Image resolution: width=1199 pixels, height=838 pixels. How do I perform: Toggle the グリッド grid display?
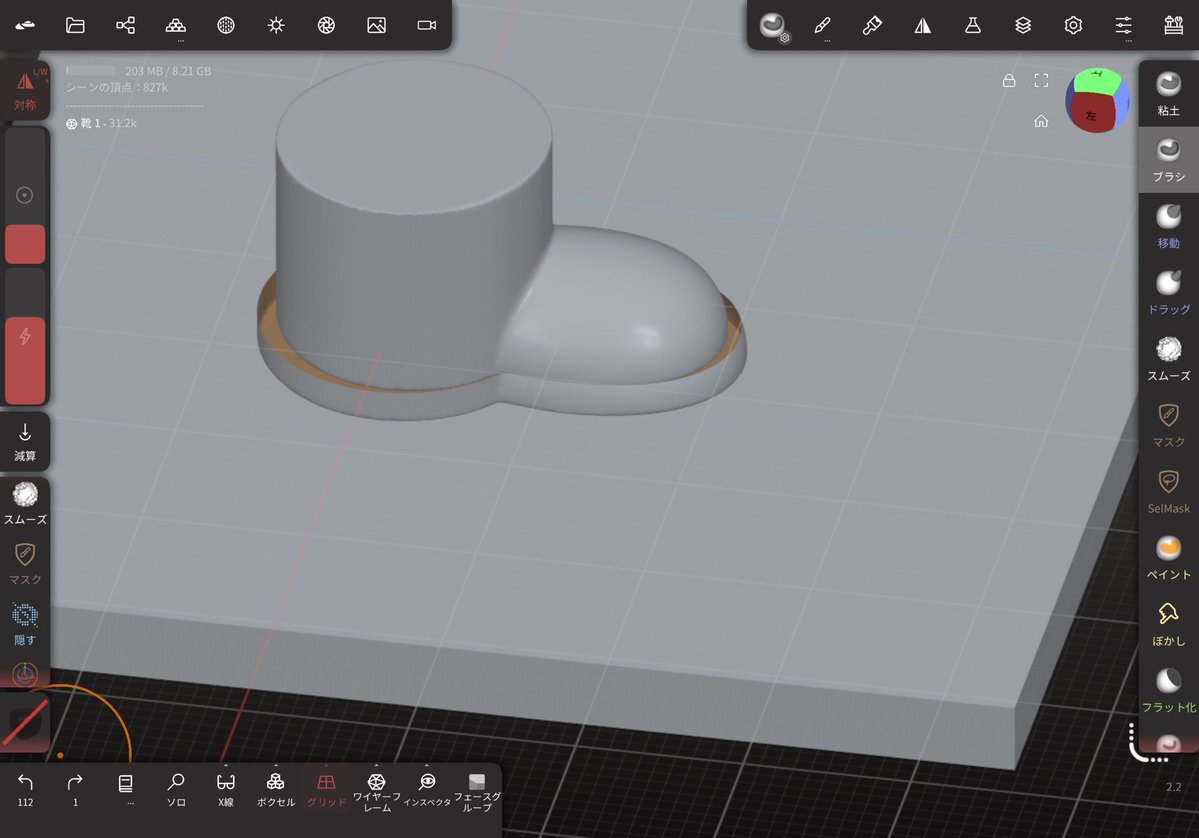click(326, 788)
